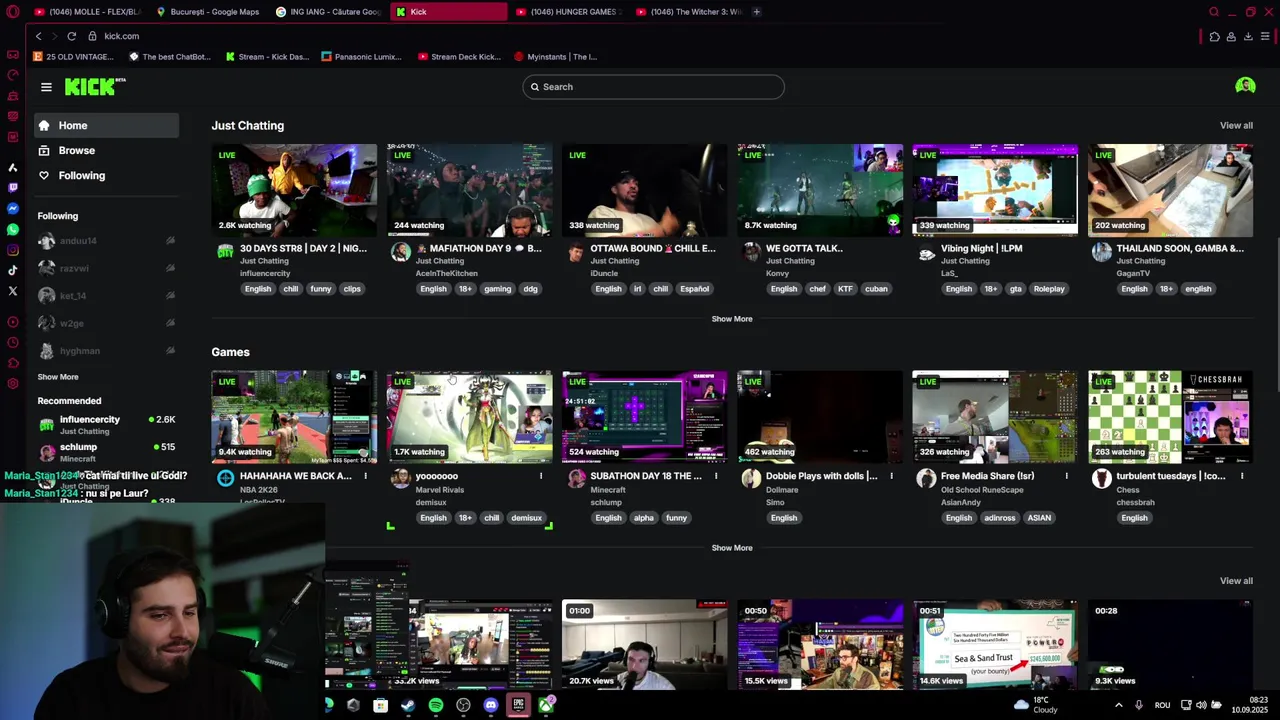Switch to the ING IANG Google search tab
This screenshot has height=720, width=1280.
(328, 12)
